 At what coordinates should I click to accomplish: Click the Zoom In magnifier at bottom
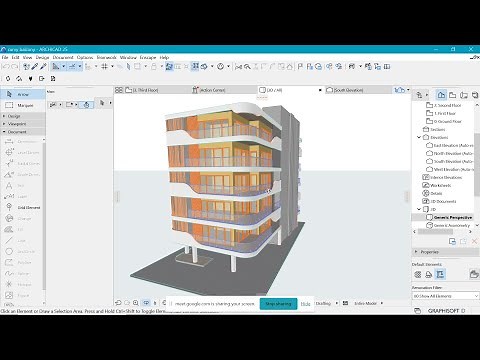136,303
